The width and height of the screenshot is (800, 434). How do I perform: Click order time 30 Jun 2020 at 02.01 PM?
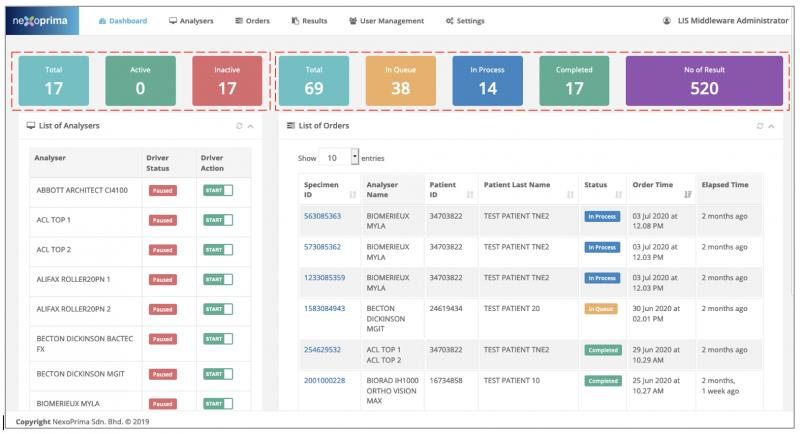click(656, 313)
